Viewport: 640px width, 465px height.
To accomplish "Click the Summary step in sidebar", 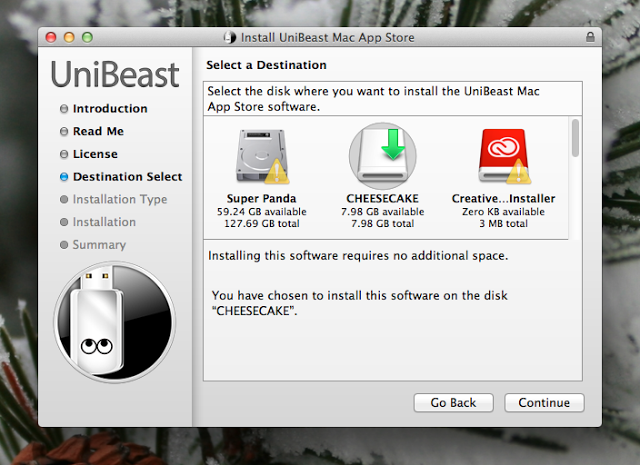I will 99,245.
